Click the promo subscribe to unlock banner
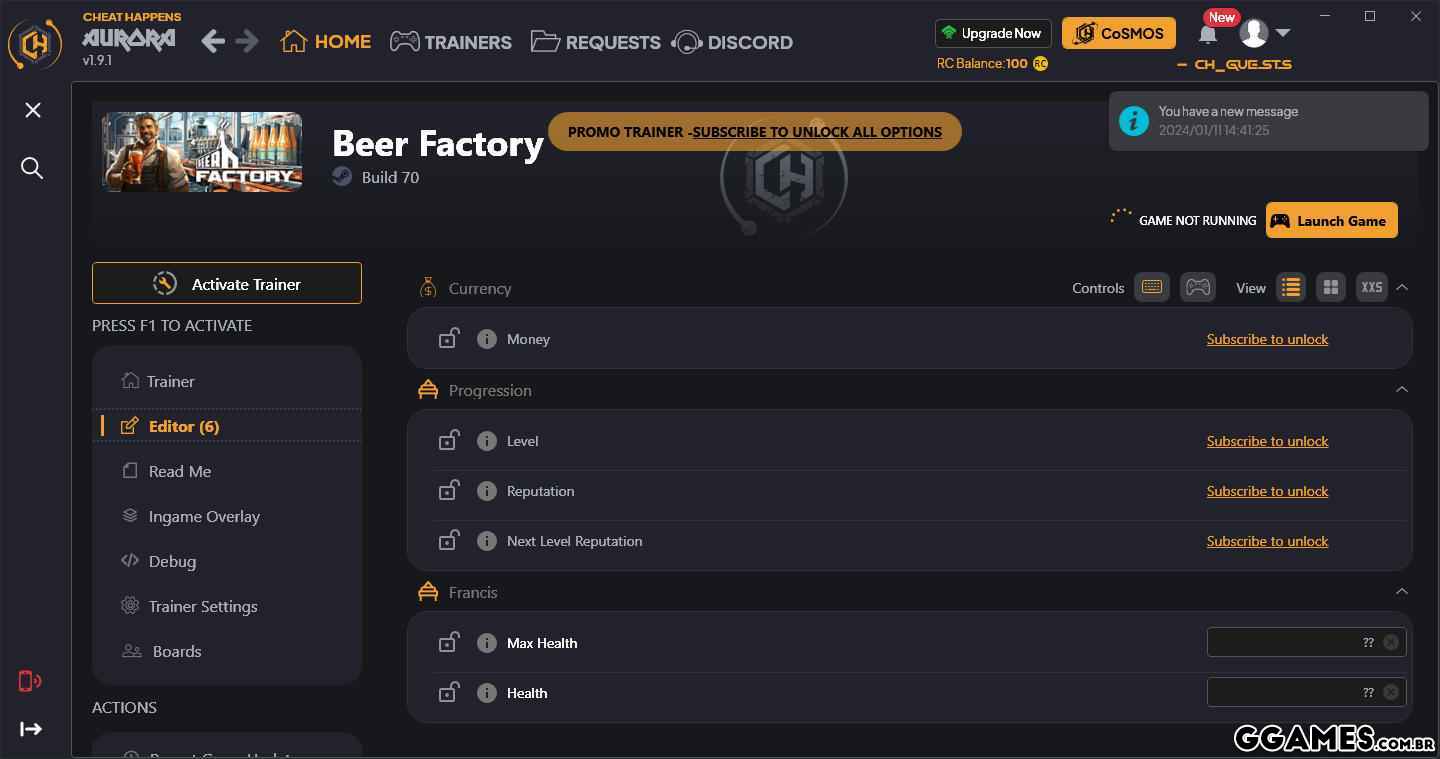 (x=755, y=131)
